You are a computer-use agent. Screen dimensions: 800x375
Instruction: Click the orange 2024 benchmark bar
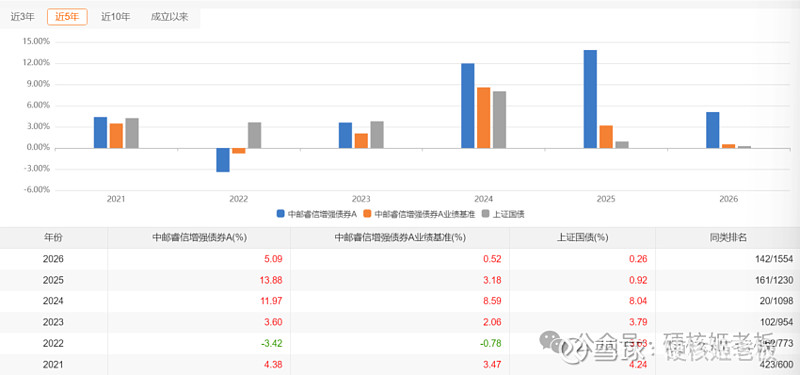pyautogui.click(x=484, y=118)
